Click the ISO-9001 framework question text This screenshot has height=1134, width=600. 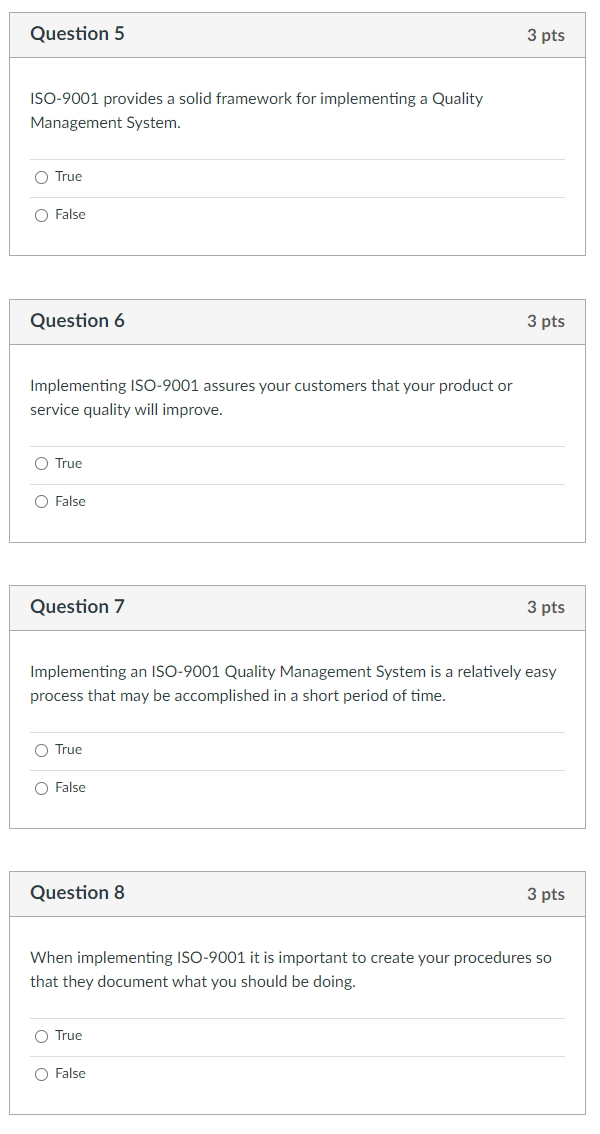click(256, 110)
